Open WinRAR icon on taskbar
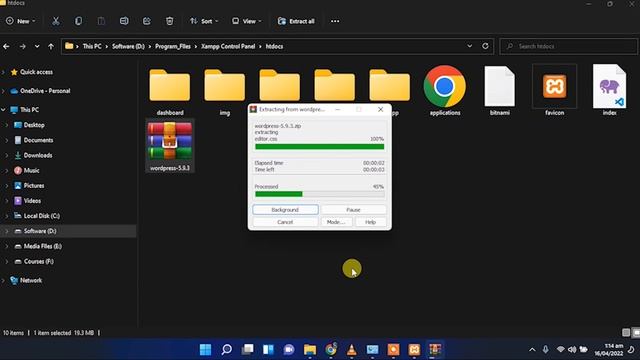Screen dimensions: 640x360 pos(435,349)
